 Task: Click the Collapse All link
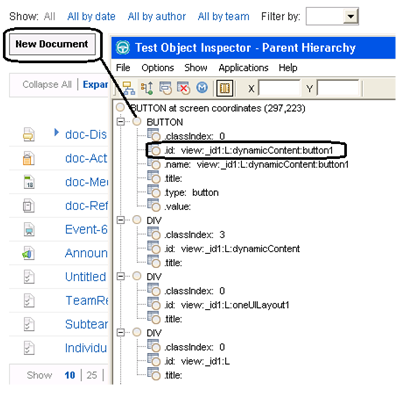tap(47, 85)
